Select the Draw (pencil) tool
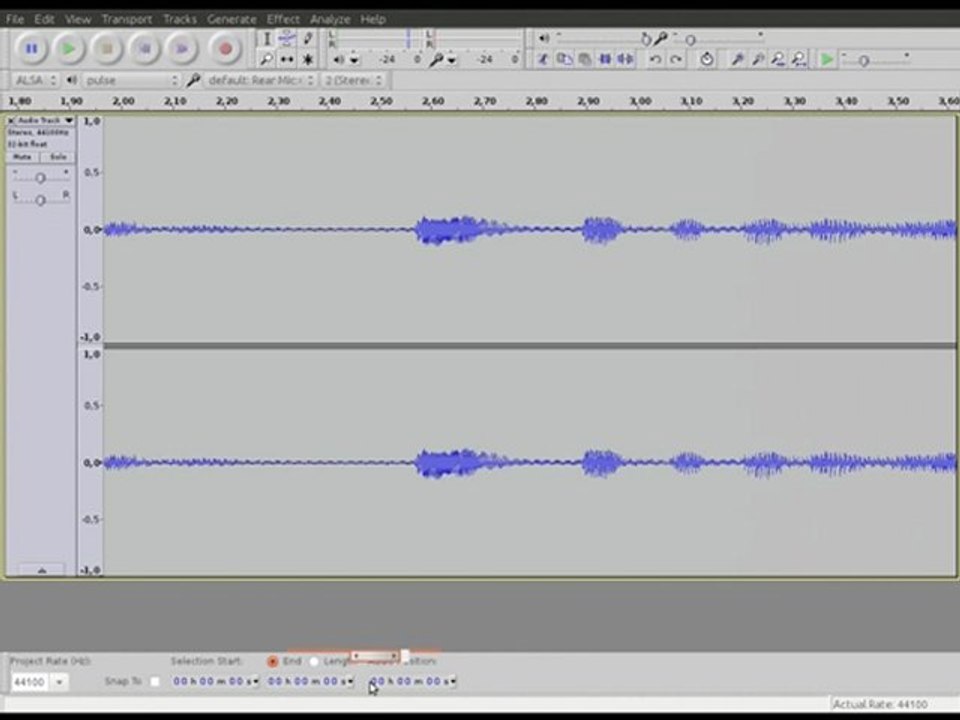Viewport: 960px width, 720px height. (307, 39)
